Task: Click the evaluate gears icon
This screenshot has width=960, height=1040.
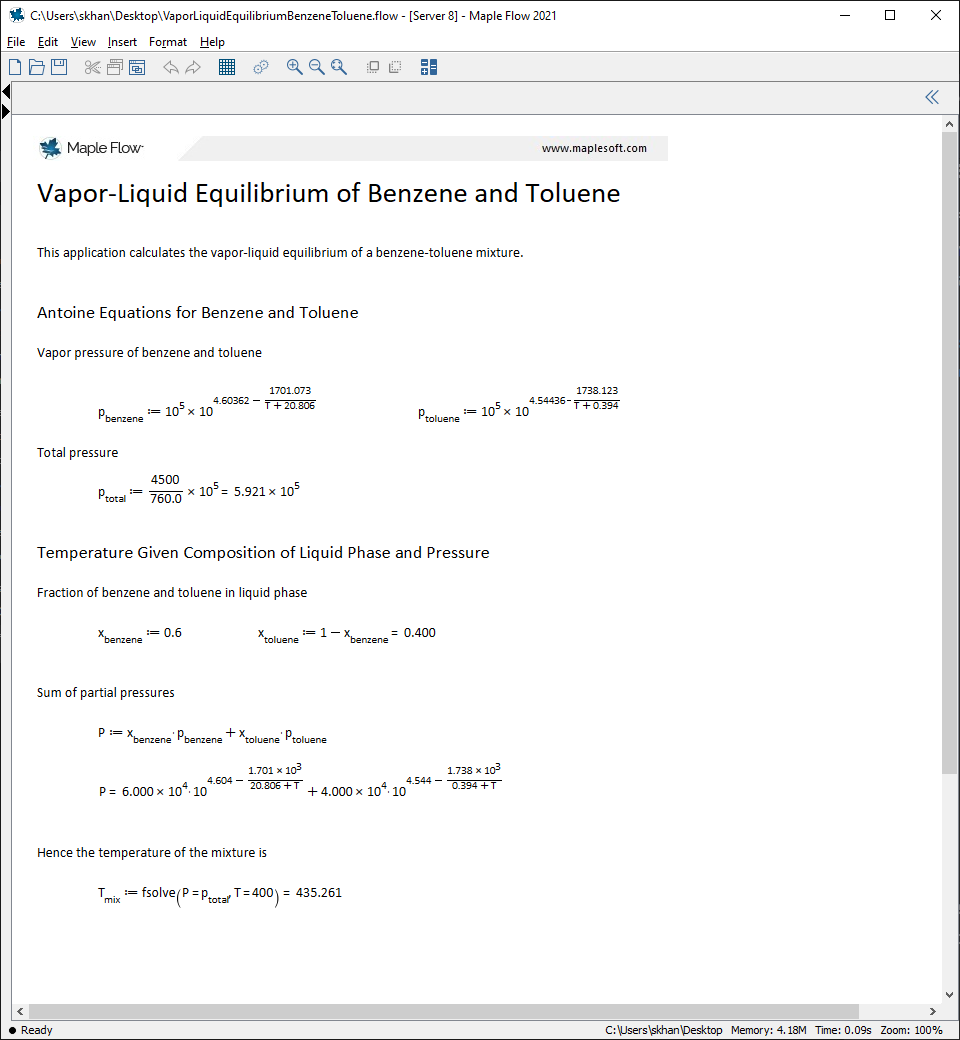Action: point(261,67)
